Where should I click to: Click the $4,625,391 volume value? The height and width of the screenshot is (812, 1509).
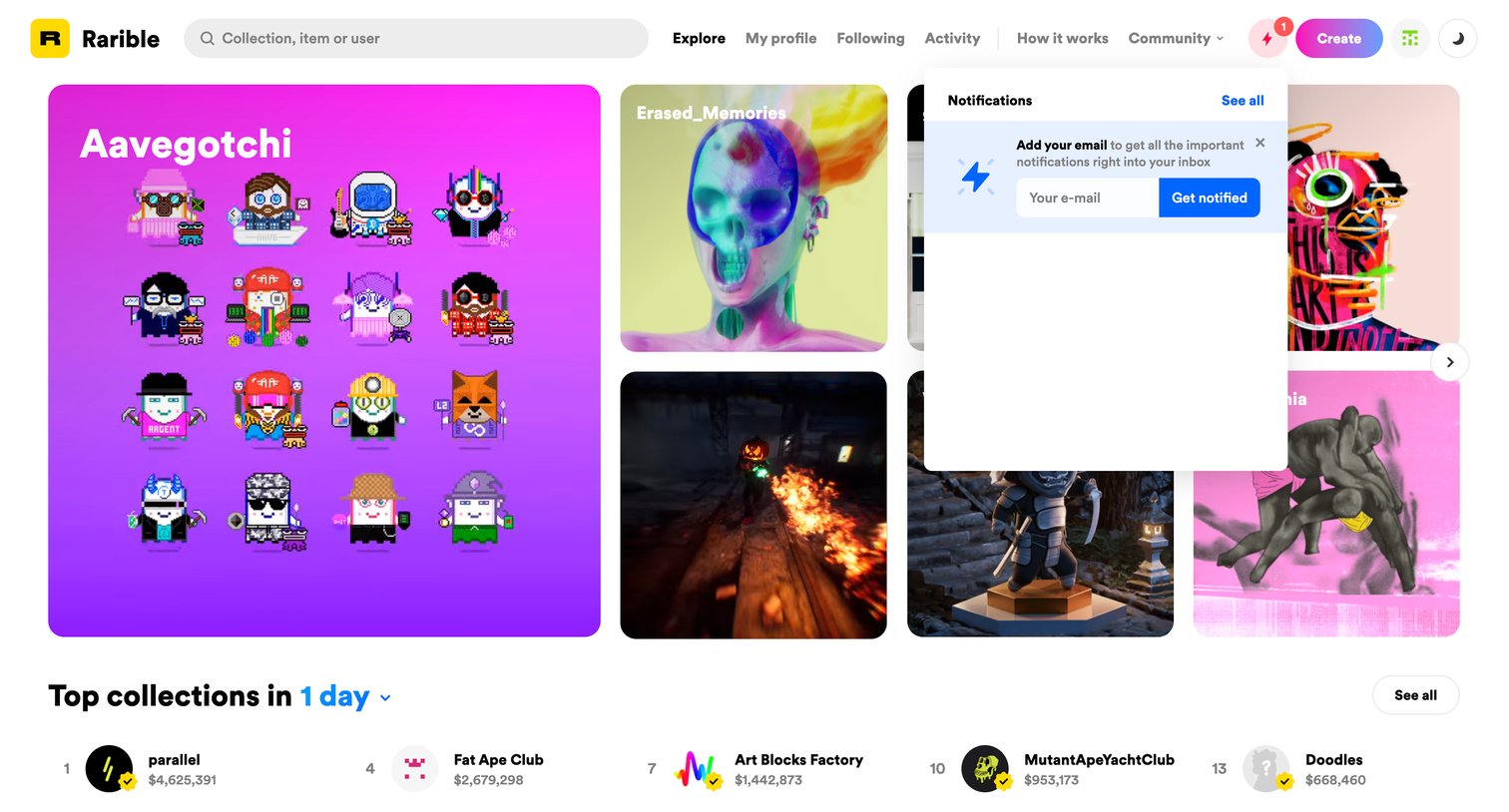tap(182, 780)
